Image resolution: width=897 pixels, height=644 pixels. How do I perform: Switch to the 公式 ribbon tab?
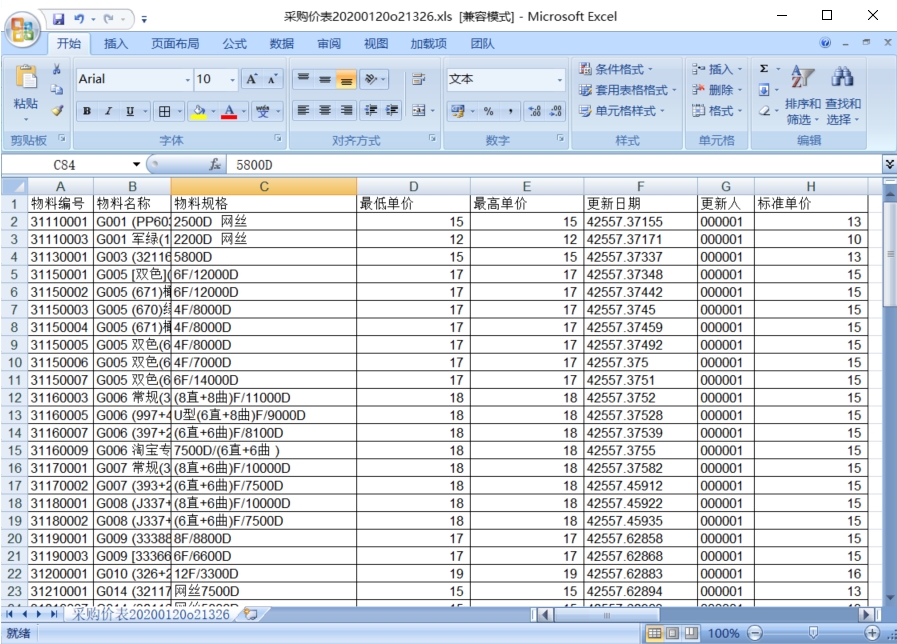(234, 43)
